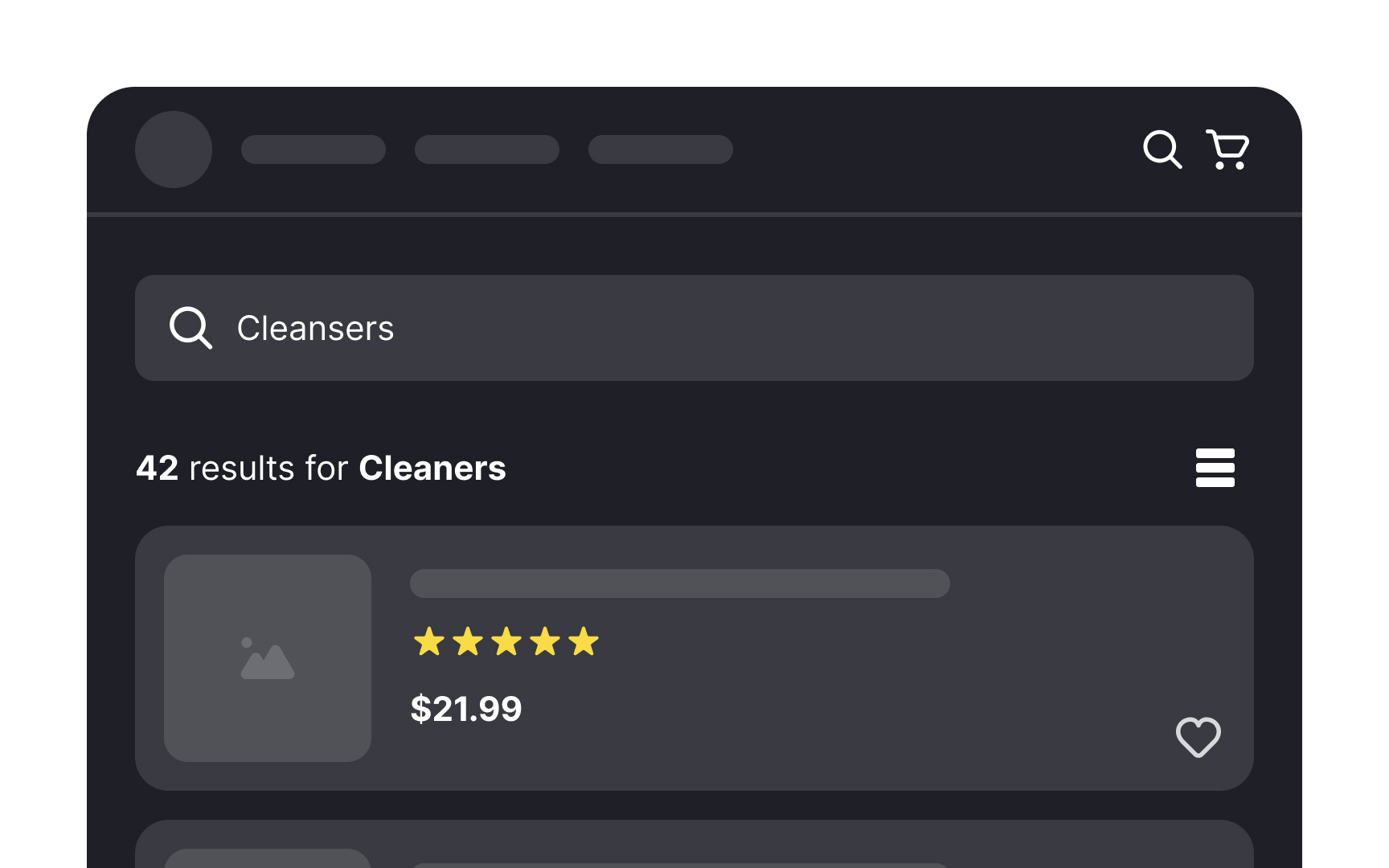Open the shopping cart
The height and width of the screenshot is (868, 1389).
coord(1227,149)
